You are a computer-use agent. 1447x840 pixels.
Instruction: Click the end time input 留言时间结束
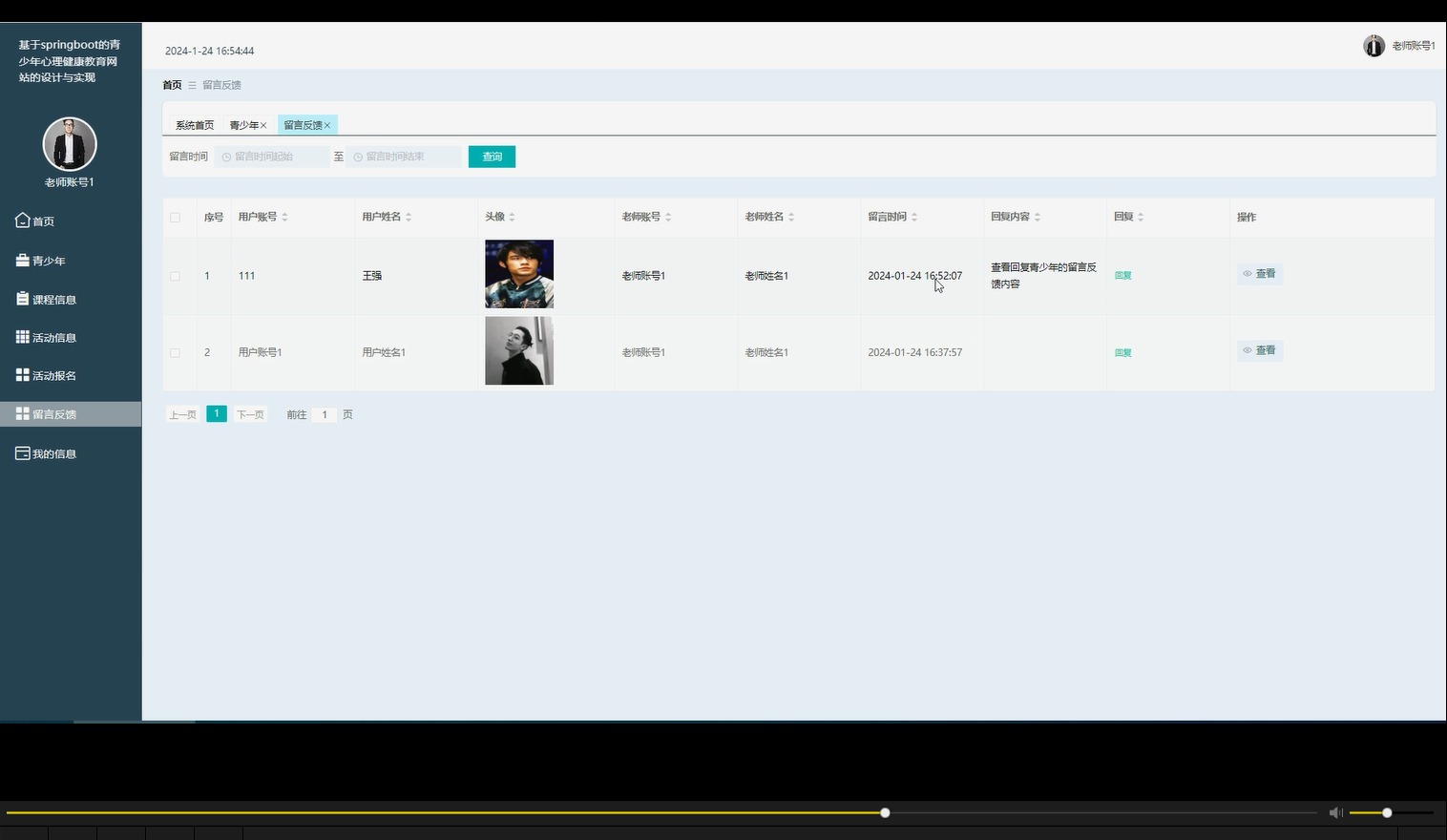click(404, 157)
